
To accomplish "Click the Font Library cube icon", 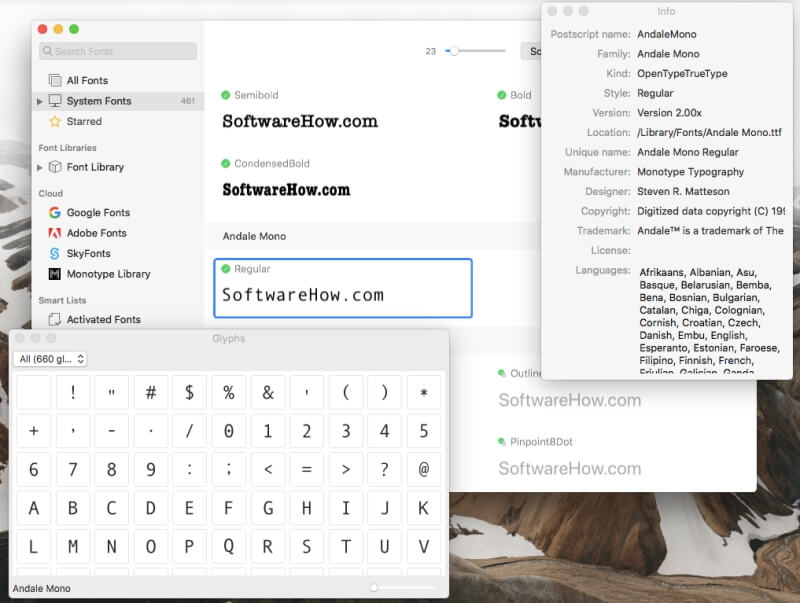I will [x=55, y=167].
